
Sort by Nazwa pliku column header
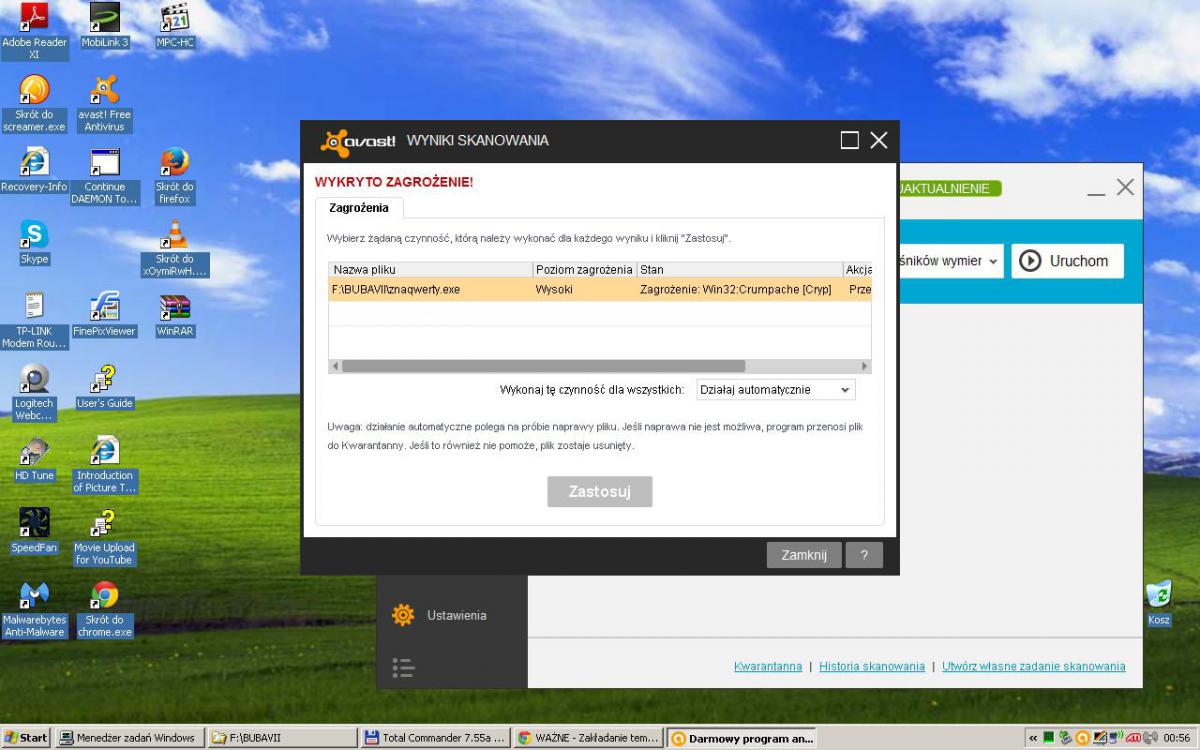[430, 270]
